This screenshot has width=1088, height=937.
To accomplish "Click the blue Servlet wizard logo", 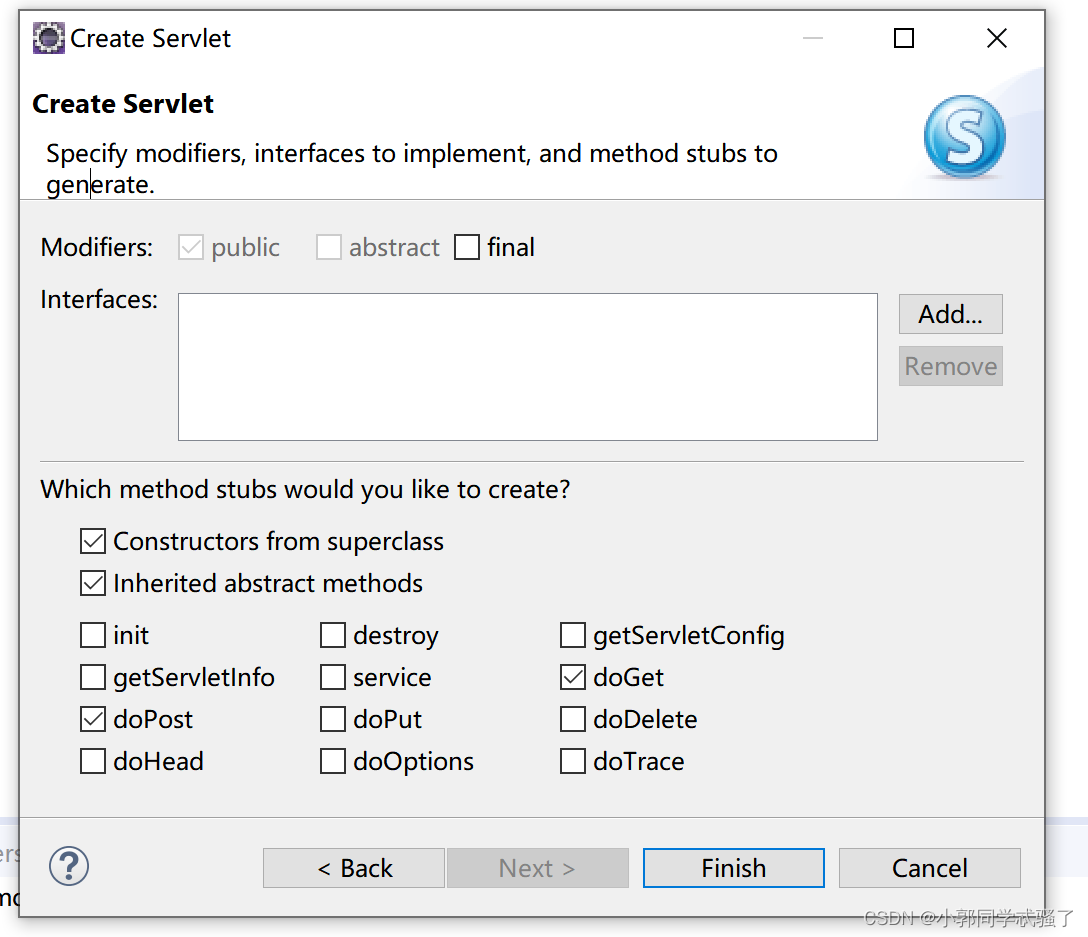I will point(964,137).
